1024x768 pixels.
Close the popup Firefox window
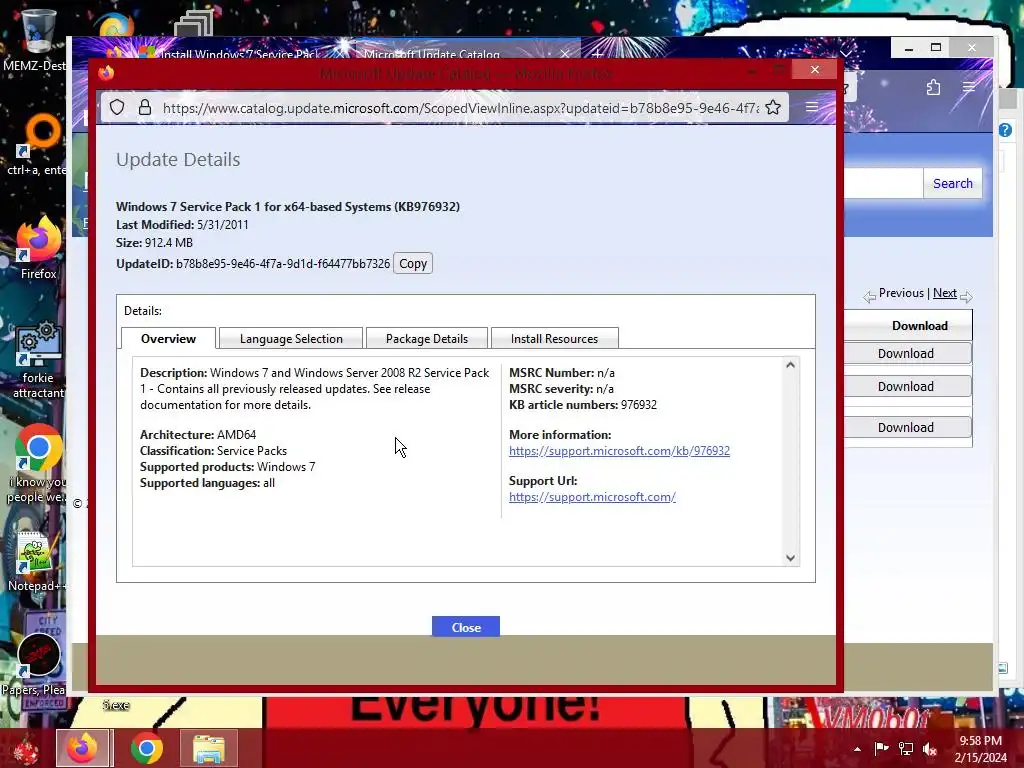pos(814,70)
